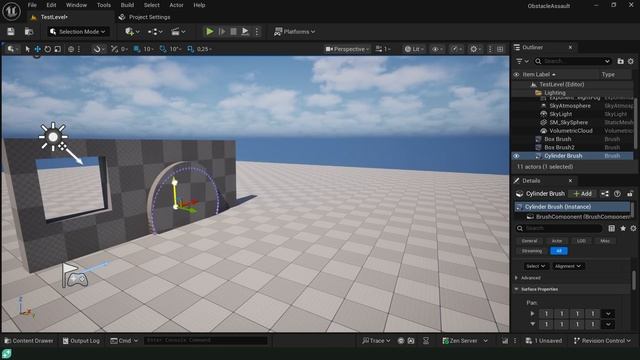640x360 pixels.
Task: Toggle rotation snapping
Action: 163,49
